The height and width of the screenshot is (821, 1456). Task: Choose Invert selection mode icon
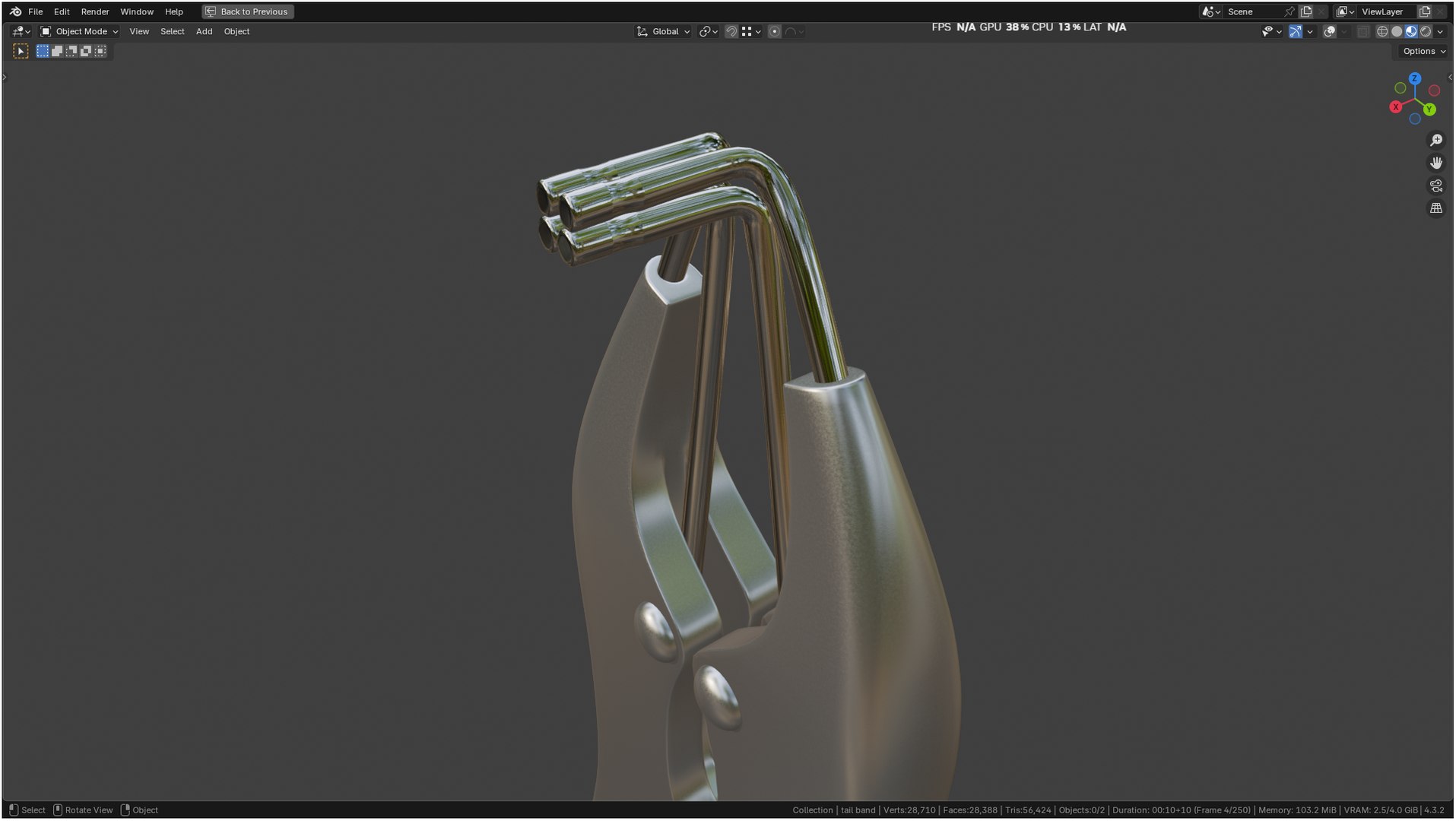point(86,51)
